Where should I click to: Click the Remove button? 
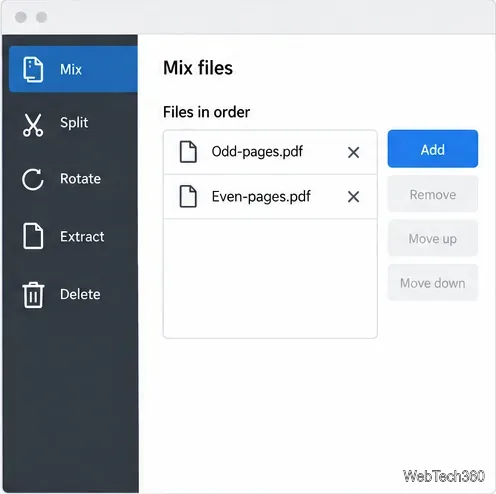coord(433,194)
